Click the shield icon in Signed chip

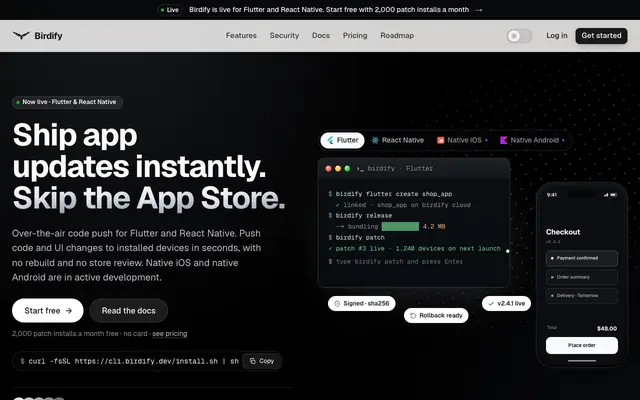coord(337,304)
